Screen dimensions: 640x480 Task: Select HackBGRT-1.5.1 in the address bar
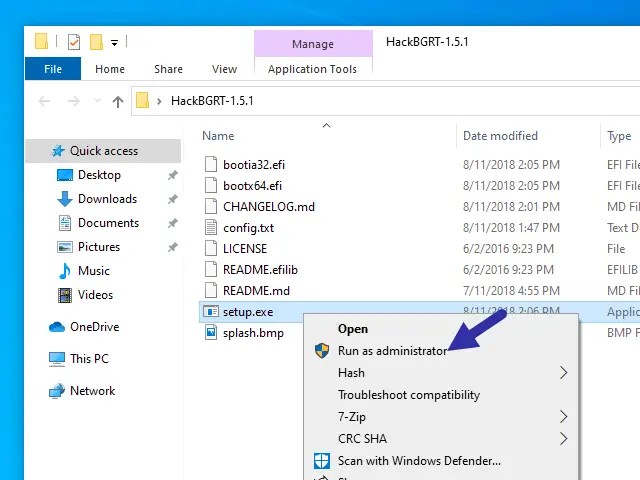pyautogui.click(x=212, y=101)
